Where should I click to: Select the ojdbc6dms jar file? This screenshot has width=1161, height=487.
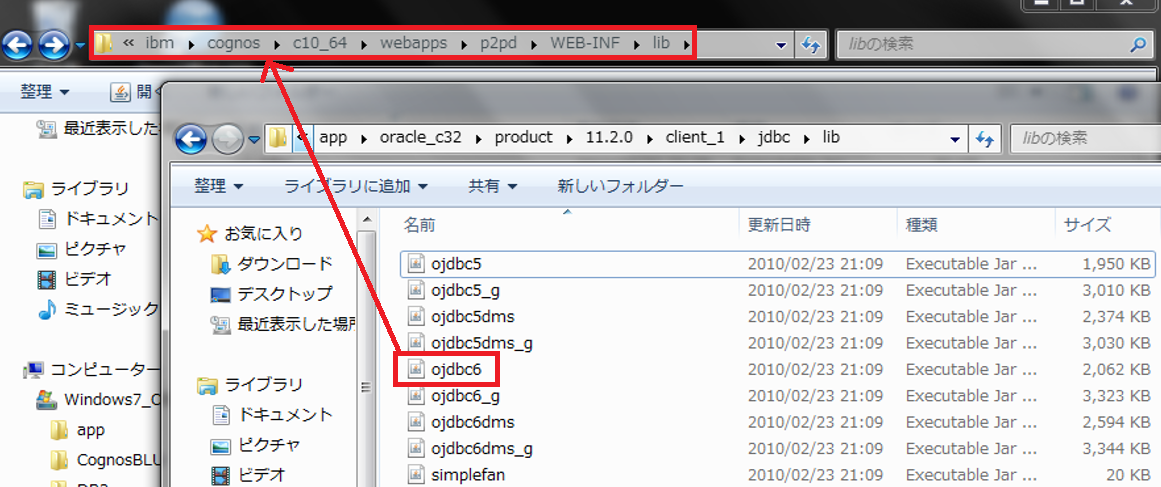tap(472, 422)
